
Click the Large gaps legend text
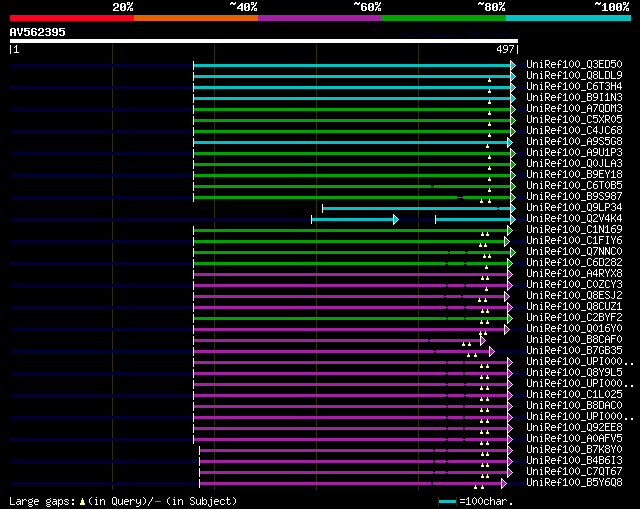tap(123, 501)
